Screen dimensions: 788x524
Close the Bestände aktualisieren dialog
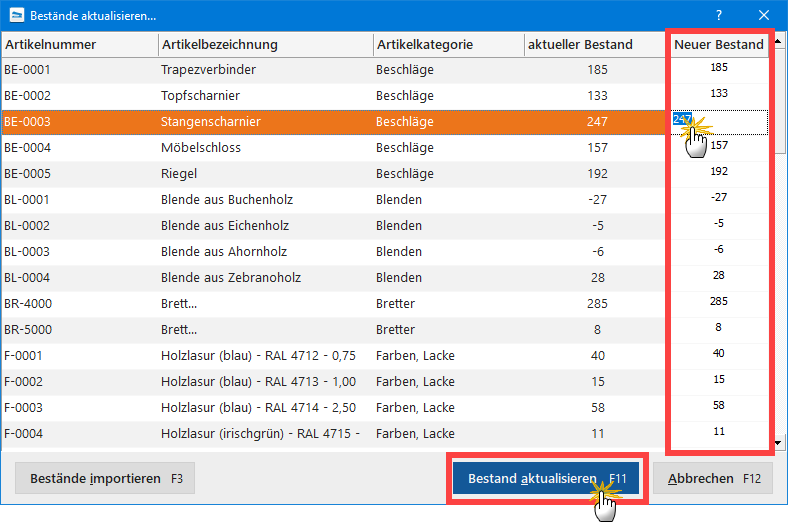[x=764, y=16]
